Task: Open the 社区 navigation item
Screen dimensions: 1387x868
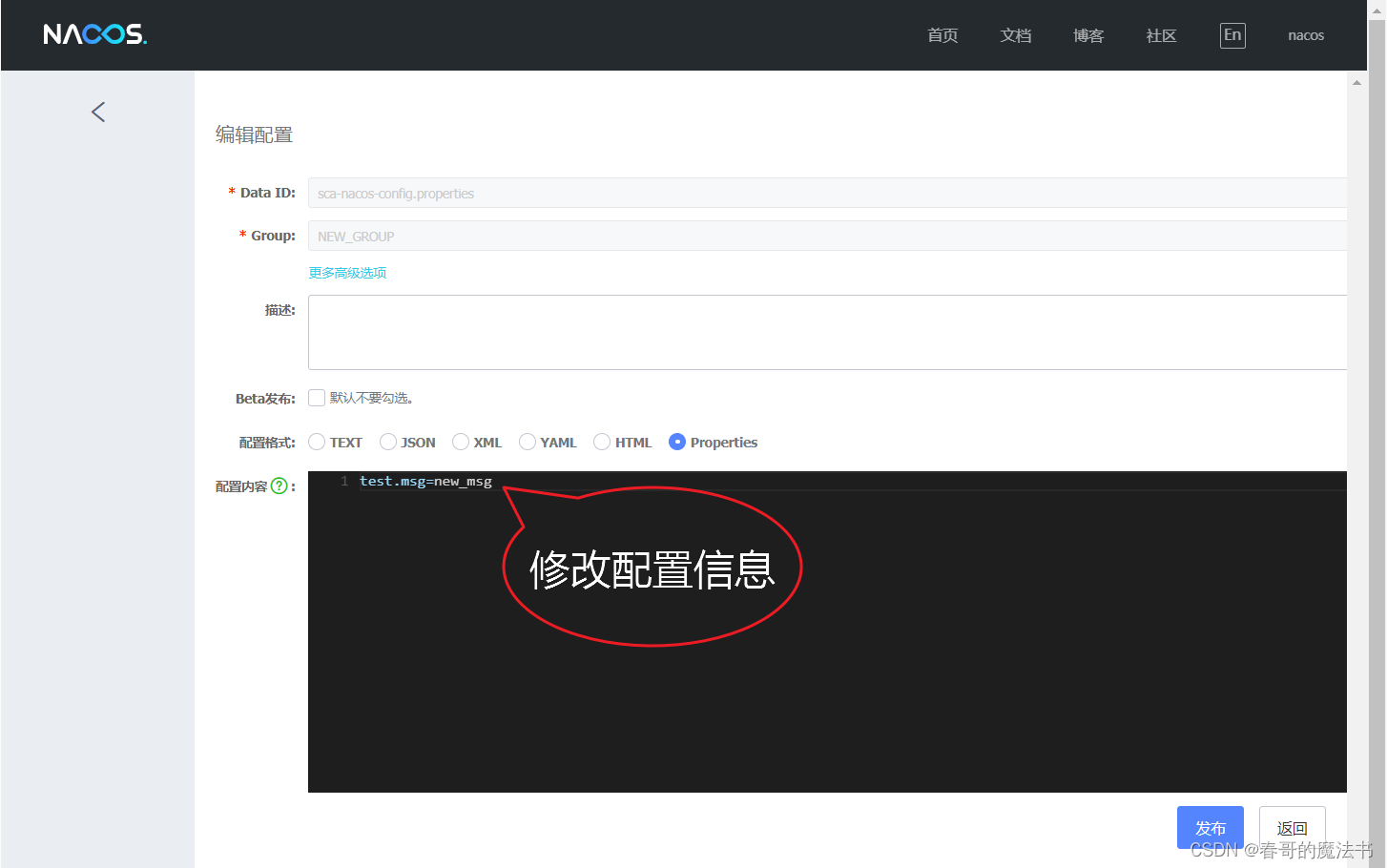Action: pyautogui.click(x=1160, y=35)
